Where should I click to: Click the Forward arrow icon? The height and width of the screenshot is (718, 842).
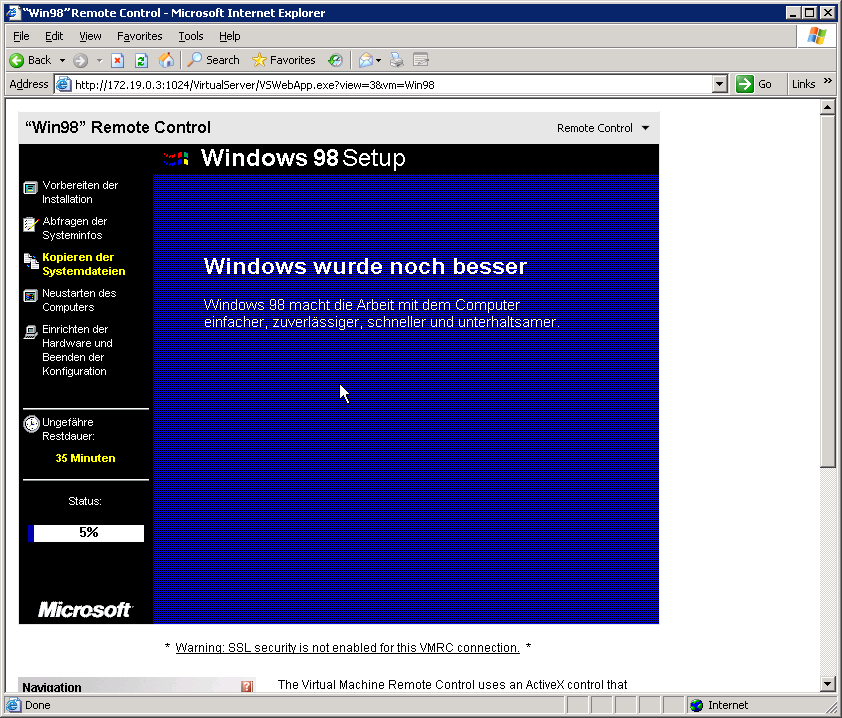(x=81, y=61)
